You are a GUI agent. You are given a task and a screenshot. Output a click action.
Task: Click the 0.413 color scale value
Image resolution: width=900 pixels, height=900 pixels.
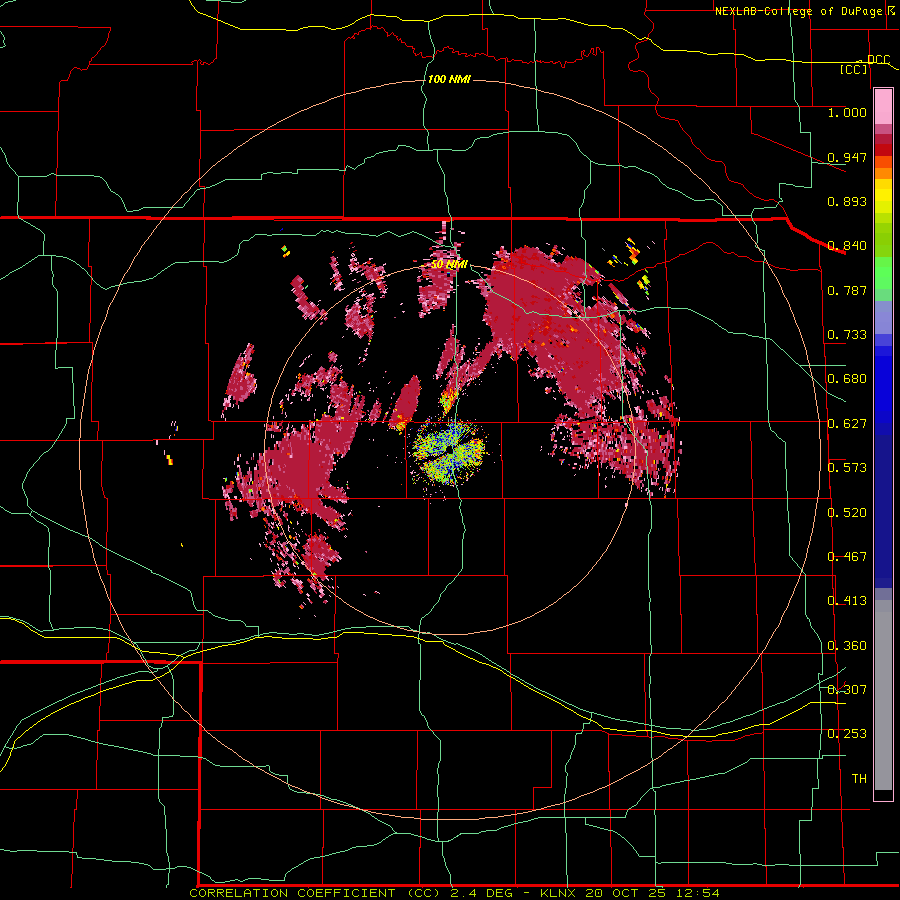point(847,601)
